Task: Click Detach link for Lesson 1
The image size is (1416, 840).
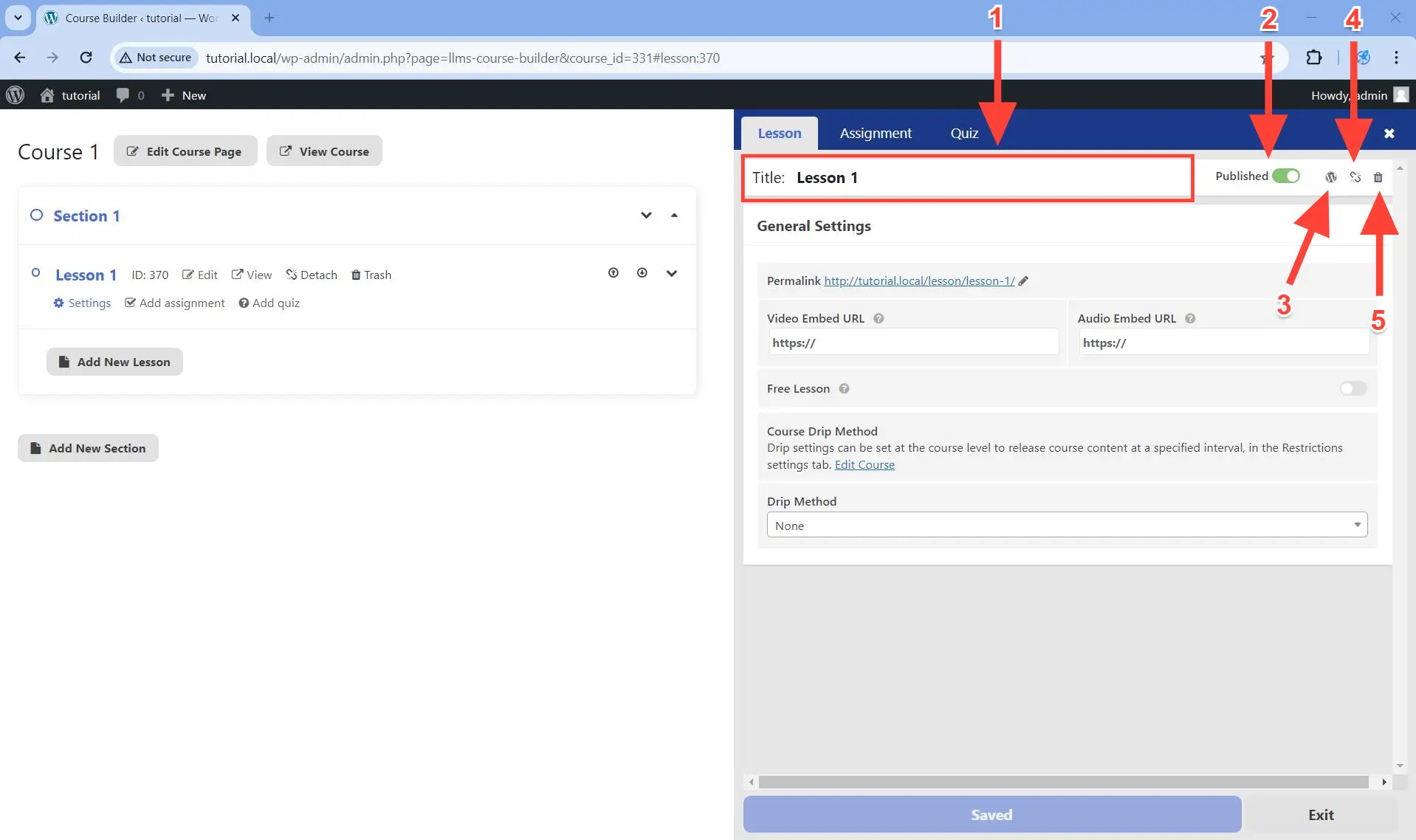Action: click(312, 275)
